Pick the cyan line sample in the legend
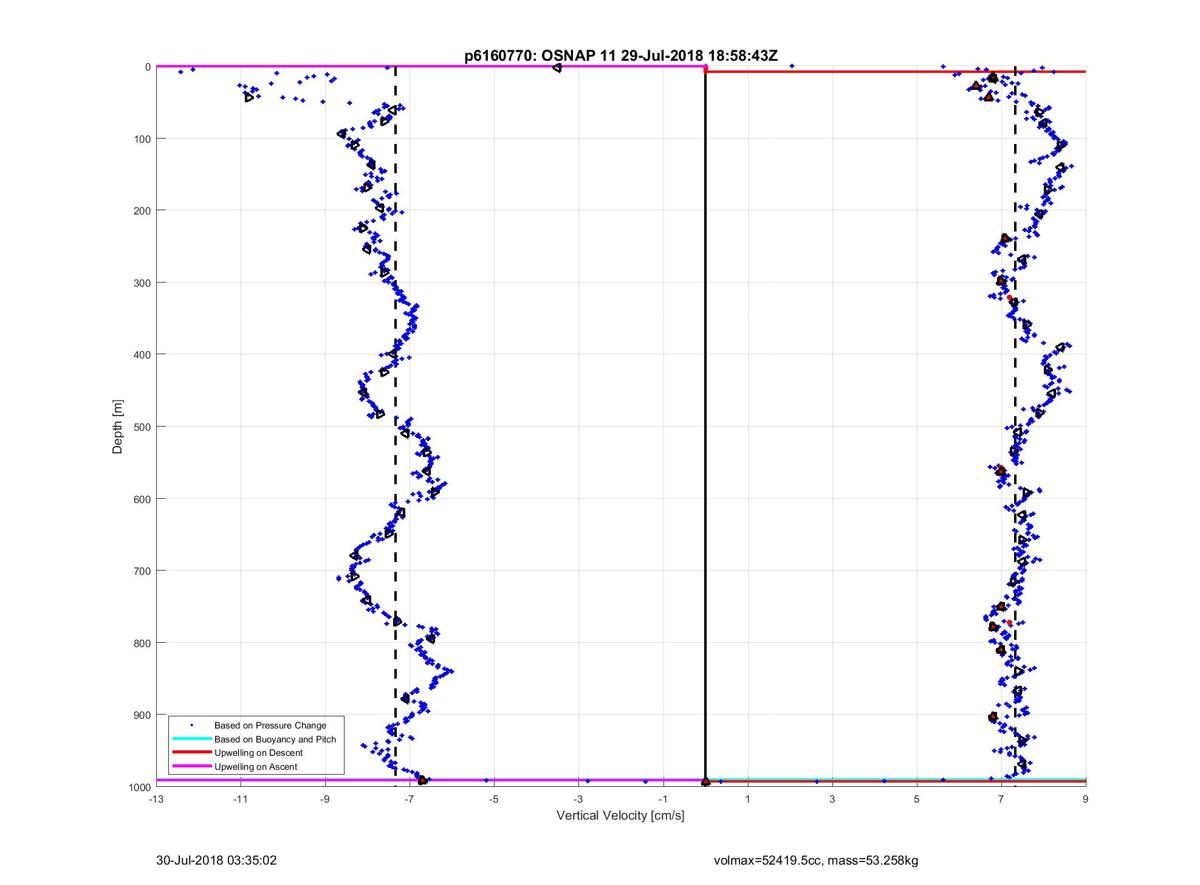The width and height of the screenshot is (1200, 885). (x=191, y=739)
